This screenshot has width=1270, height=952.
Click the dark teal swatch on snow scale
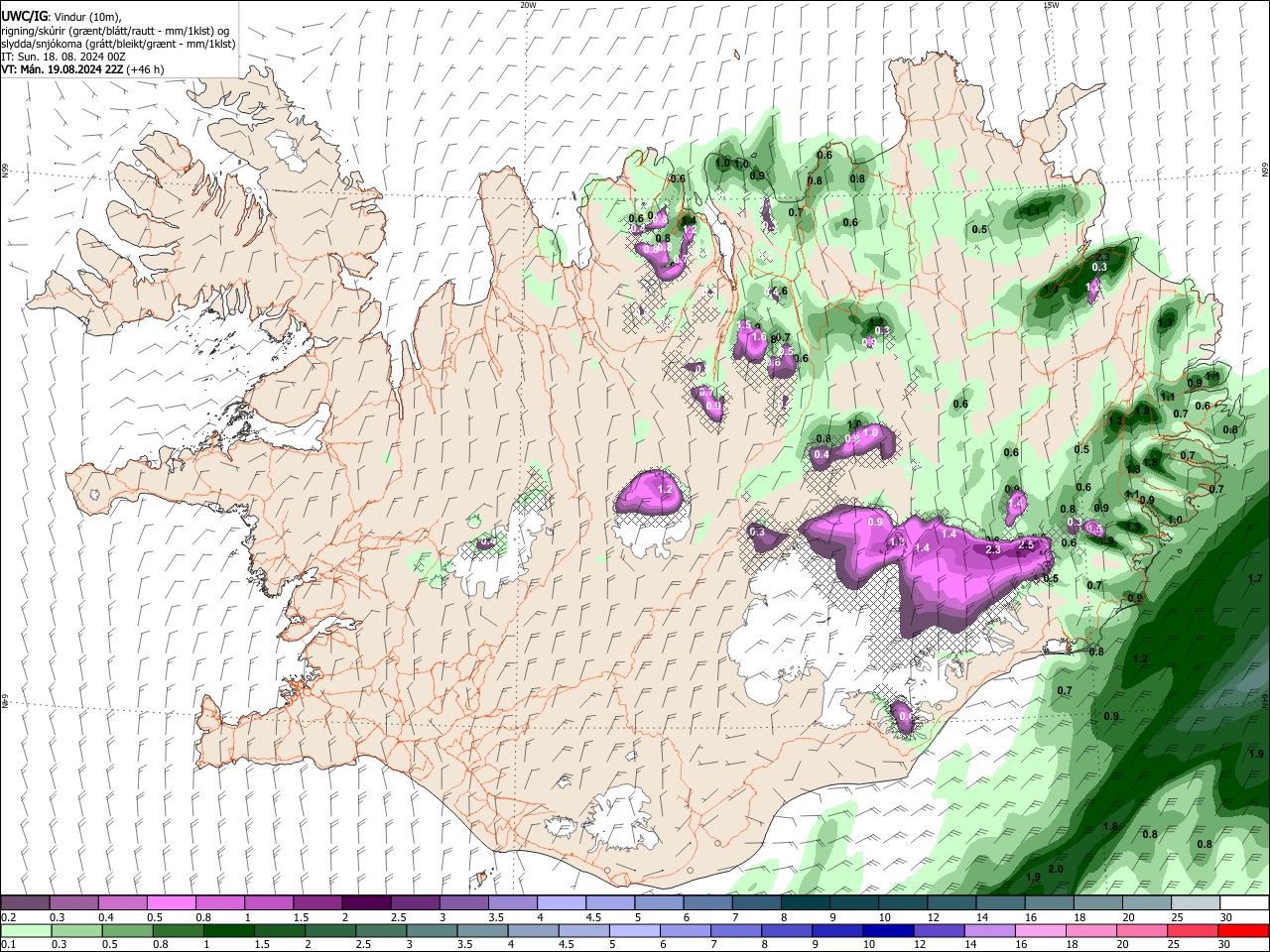point(805,902)
